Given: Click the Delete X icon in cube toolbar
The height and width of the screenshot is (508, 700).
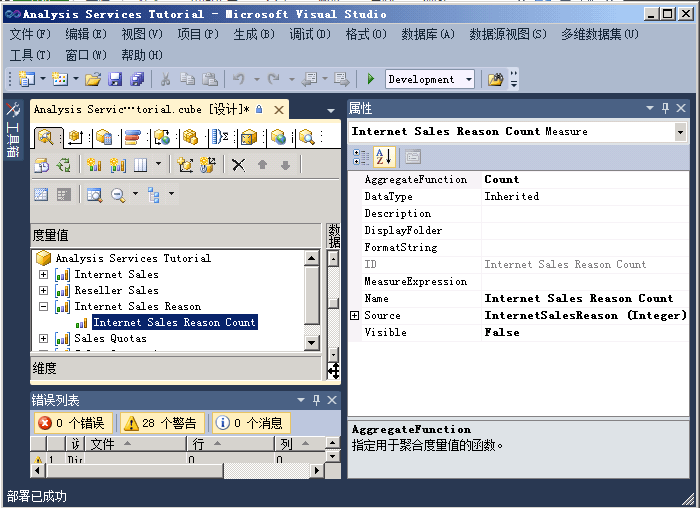Looking at the screenshot, I should [x=238, y=165].
